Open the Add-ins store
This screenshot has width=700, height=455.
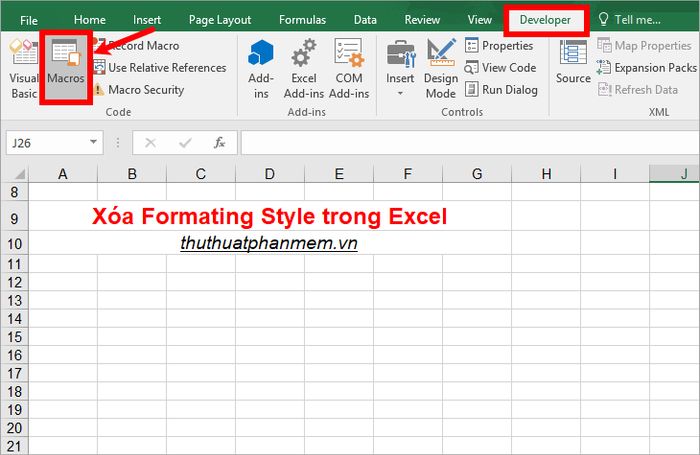coord(261,69)
